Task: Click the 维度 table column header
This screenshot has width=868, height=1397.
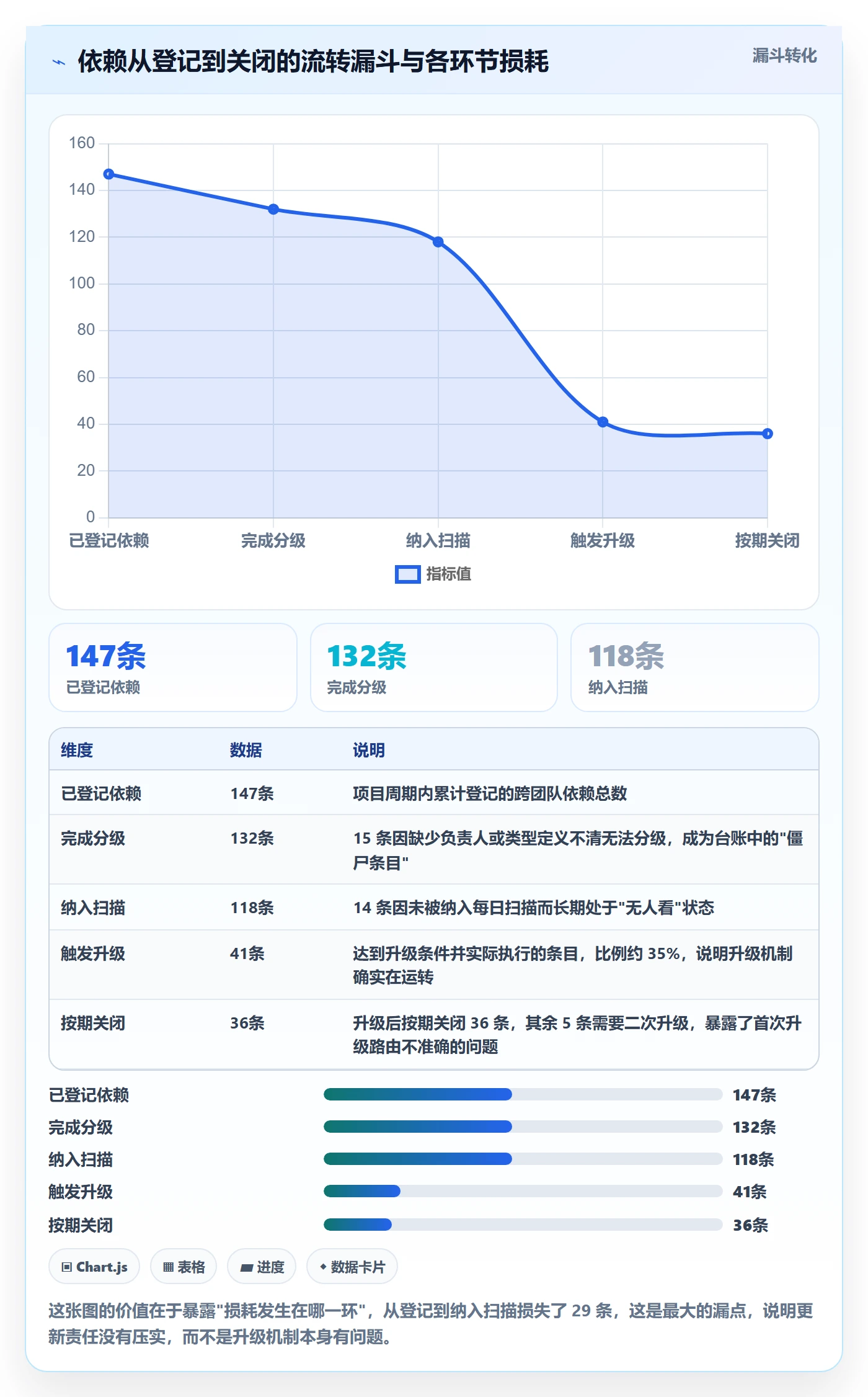Action: [x=77, y=750]
